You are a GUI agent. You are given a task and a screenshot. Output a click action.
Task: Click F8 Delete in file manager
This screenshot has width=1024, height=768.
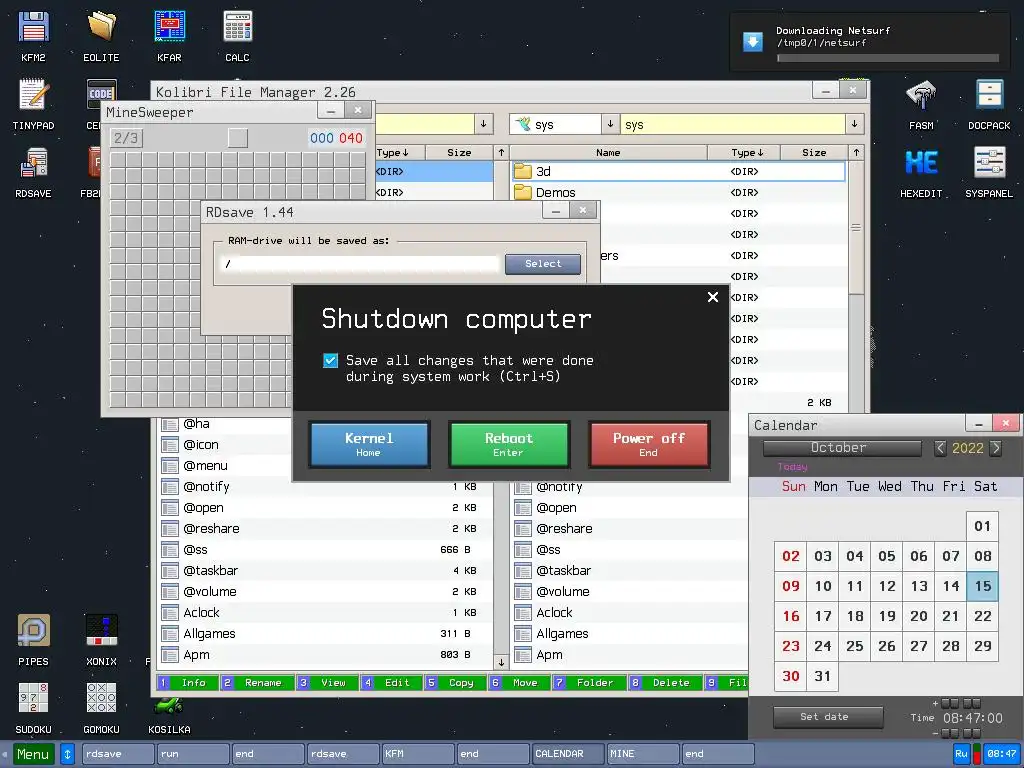(x=665, y=682)
